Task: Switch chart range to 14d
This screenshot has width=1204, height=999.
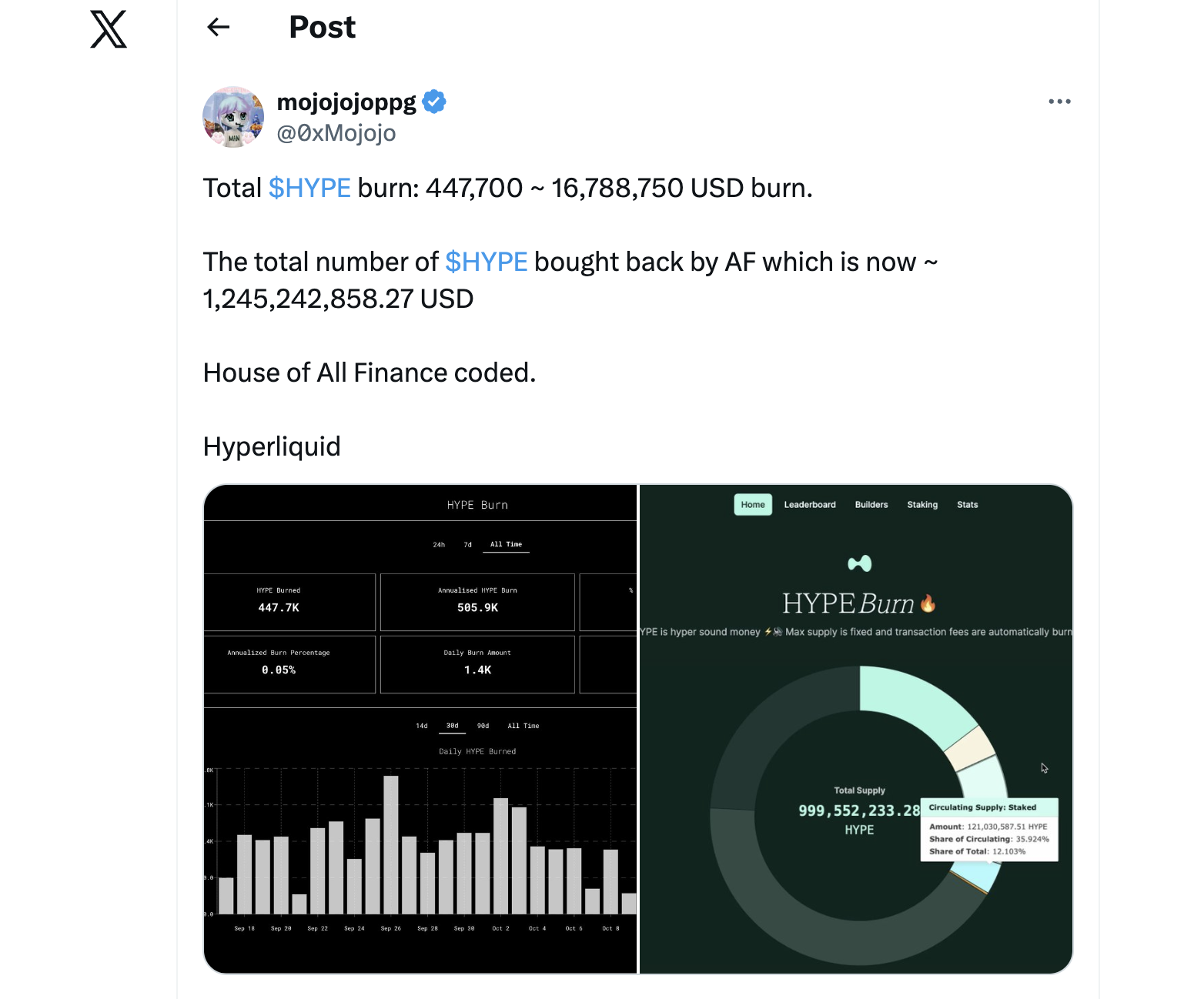Action: [422, 726]
